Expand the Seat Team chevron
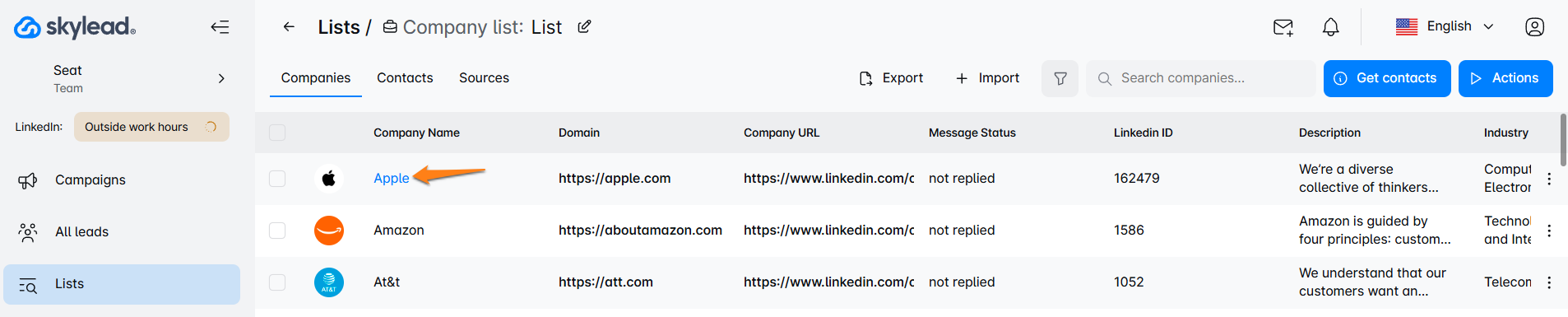The height and width of the screenshot is (317, 1568). pyautogui.click(x=221, y=78)
